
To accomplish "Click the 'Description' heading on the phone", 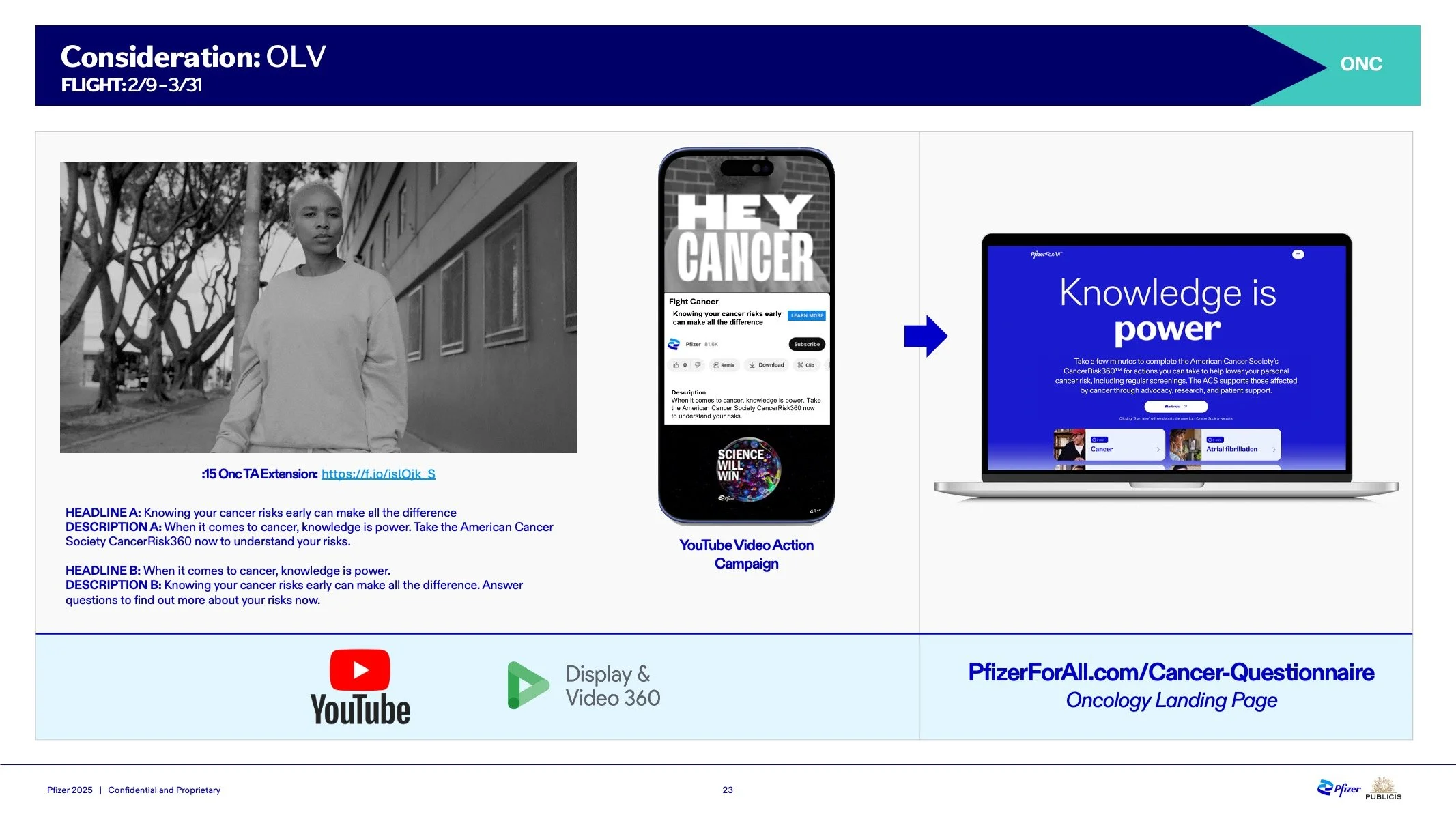I will tap(689, 392).
